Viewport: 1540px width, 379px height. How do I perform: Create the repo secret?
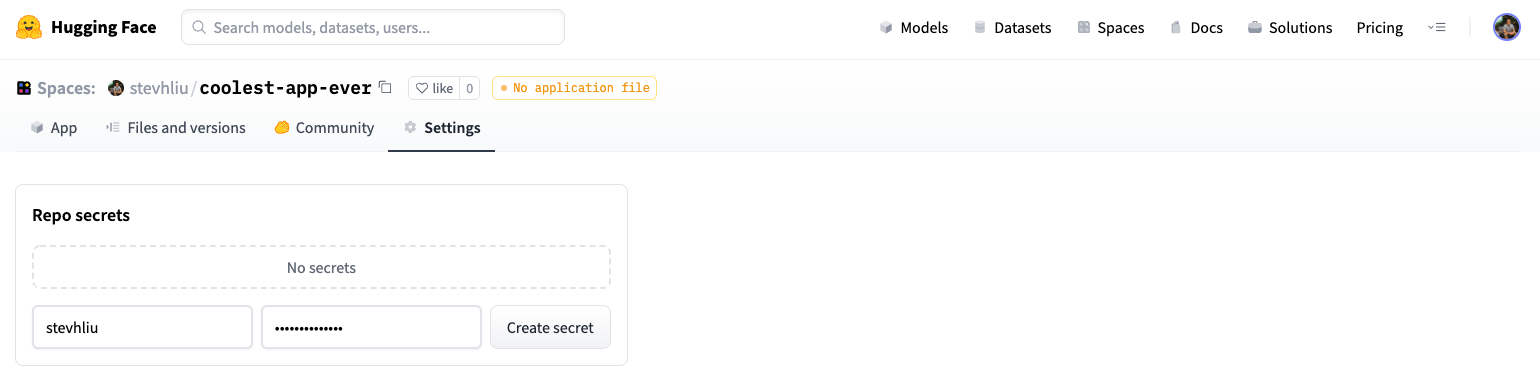[x=550, y=327]
